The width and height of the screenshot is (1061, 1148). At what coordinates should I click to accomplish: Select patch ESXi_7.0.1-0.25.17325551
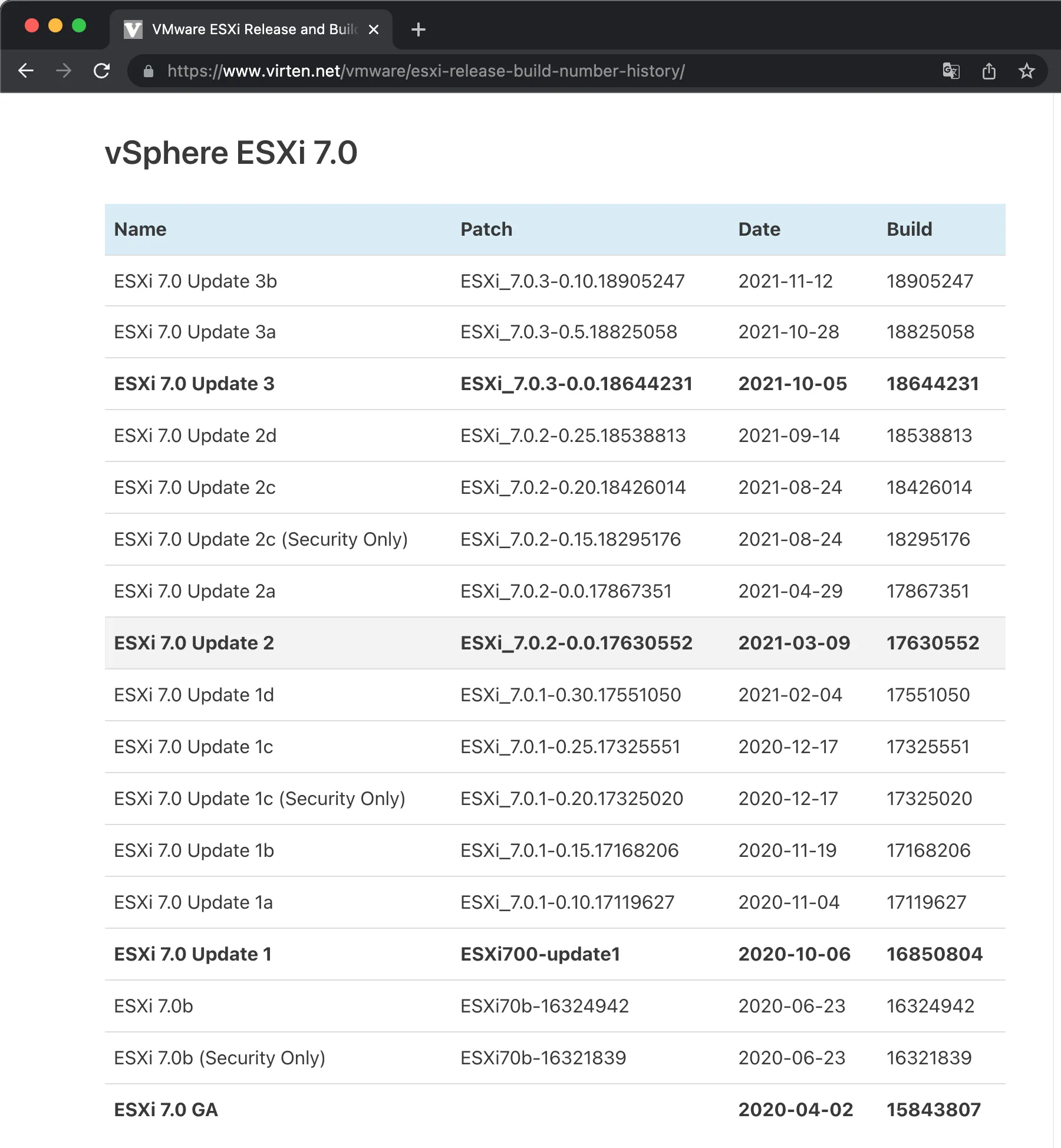click(x=571, y=747)
